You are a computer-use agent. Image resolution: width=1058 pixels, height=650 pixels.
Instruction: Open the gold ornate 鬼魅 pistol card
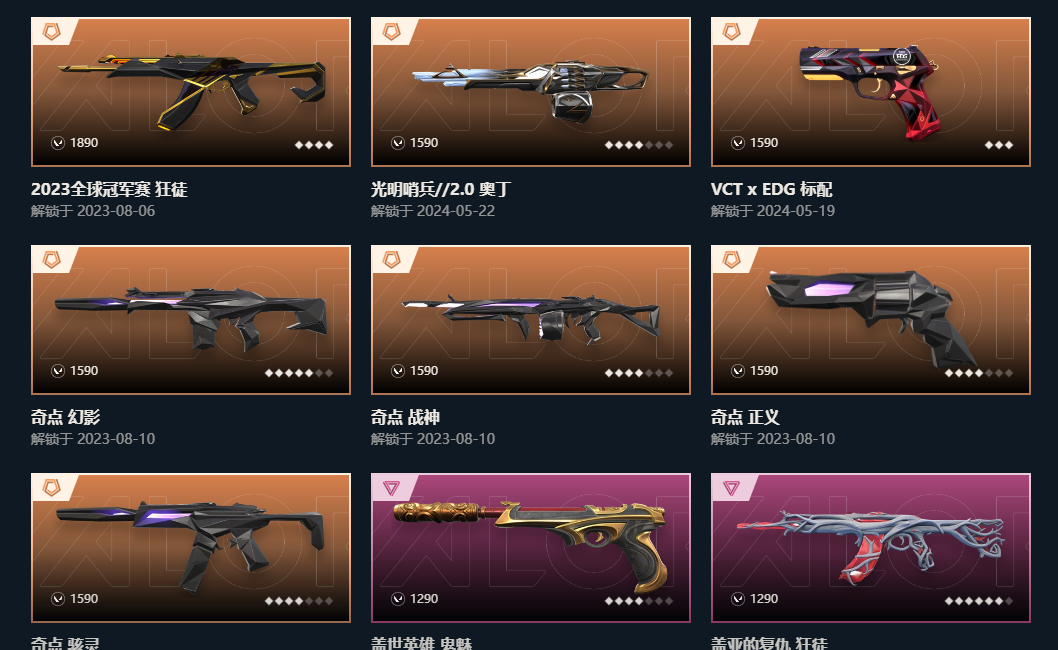[530, 548]
